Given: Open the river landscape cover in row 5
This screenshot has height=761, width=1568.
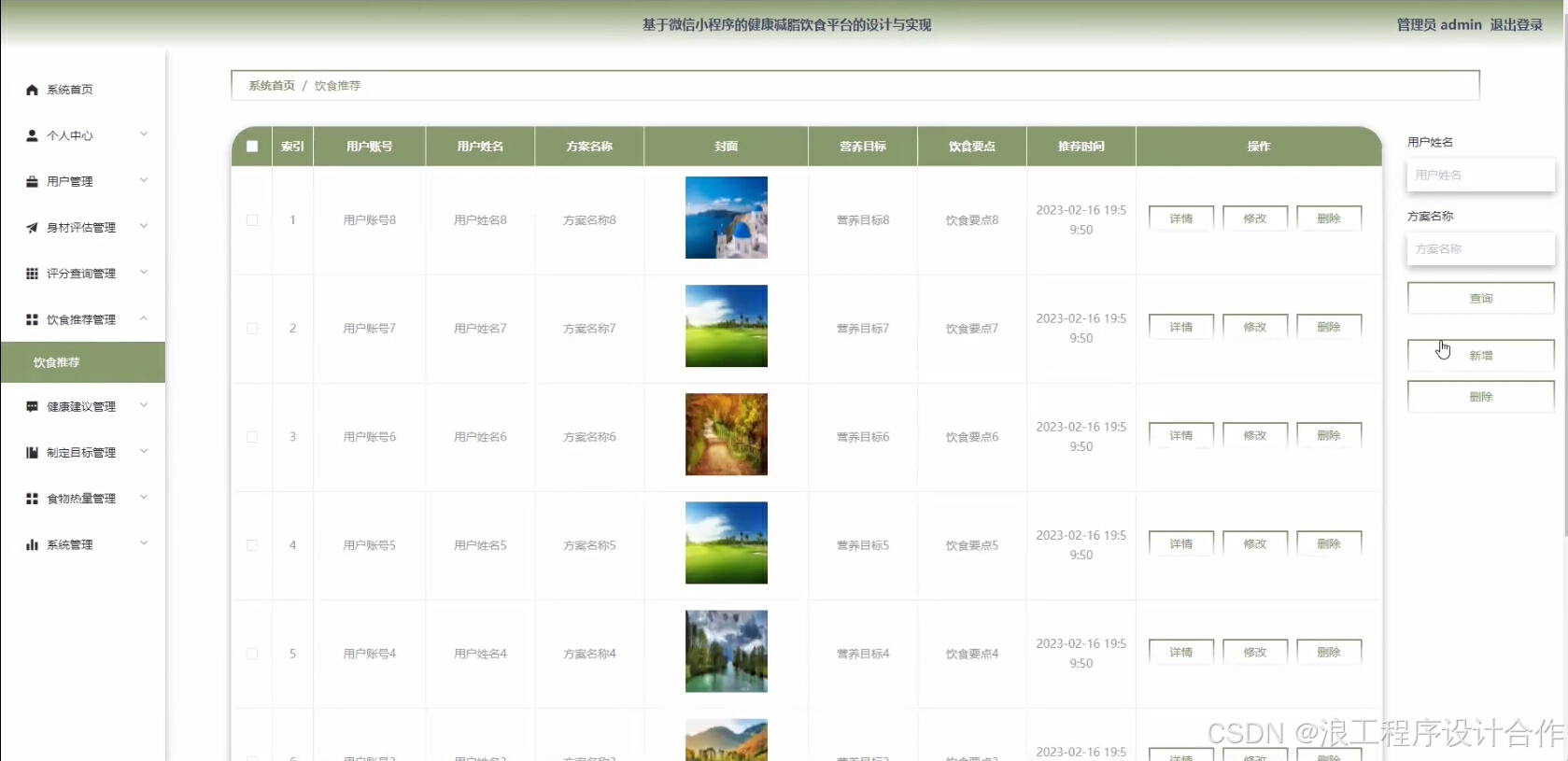Looking at the screenshot, I should tap(727, 651).
